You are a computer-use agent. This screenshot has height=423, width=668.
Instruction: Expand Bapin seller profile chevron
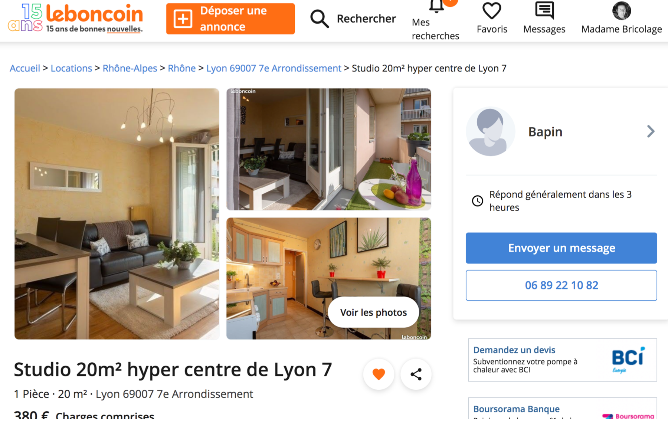[651, 131]
